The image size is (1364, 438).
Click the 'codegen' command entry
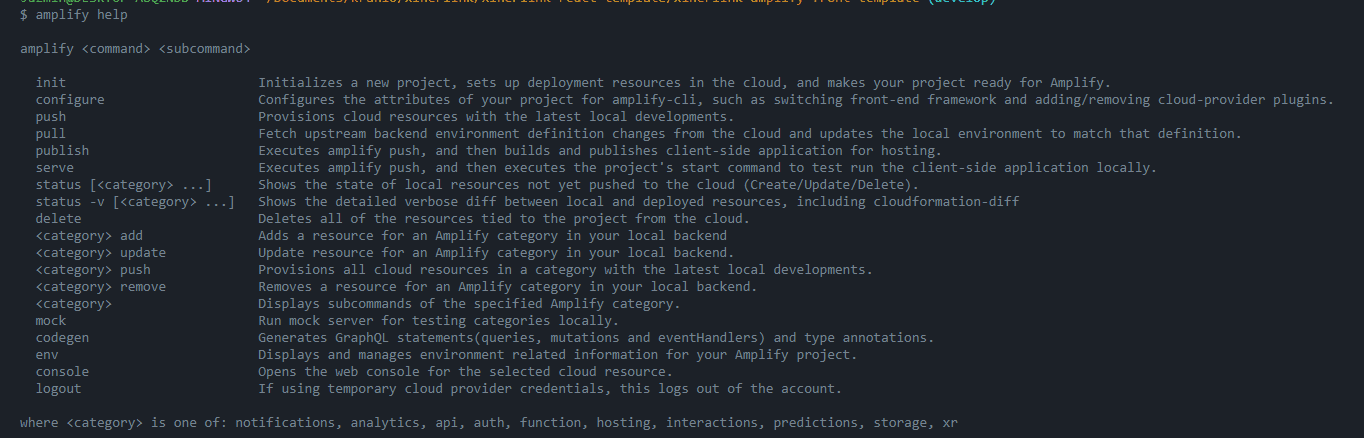point(62,338)
